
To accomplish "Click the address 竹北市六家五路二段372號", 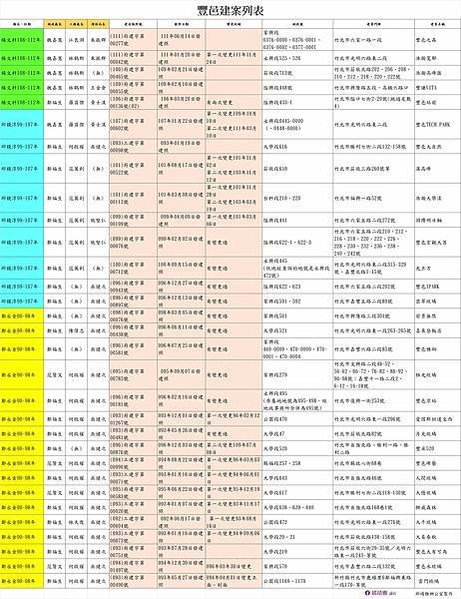I will [365, 220].
